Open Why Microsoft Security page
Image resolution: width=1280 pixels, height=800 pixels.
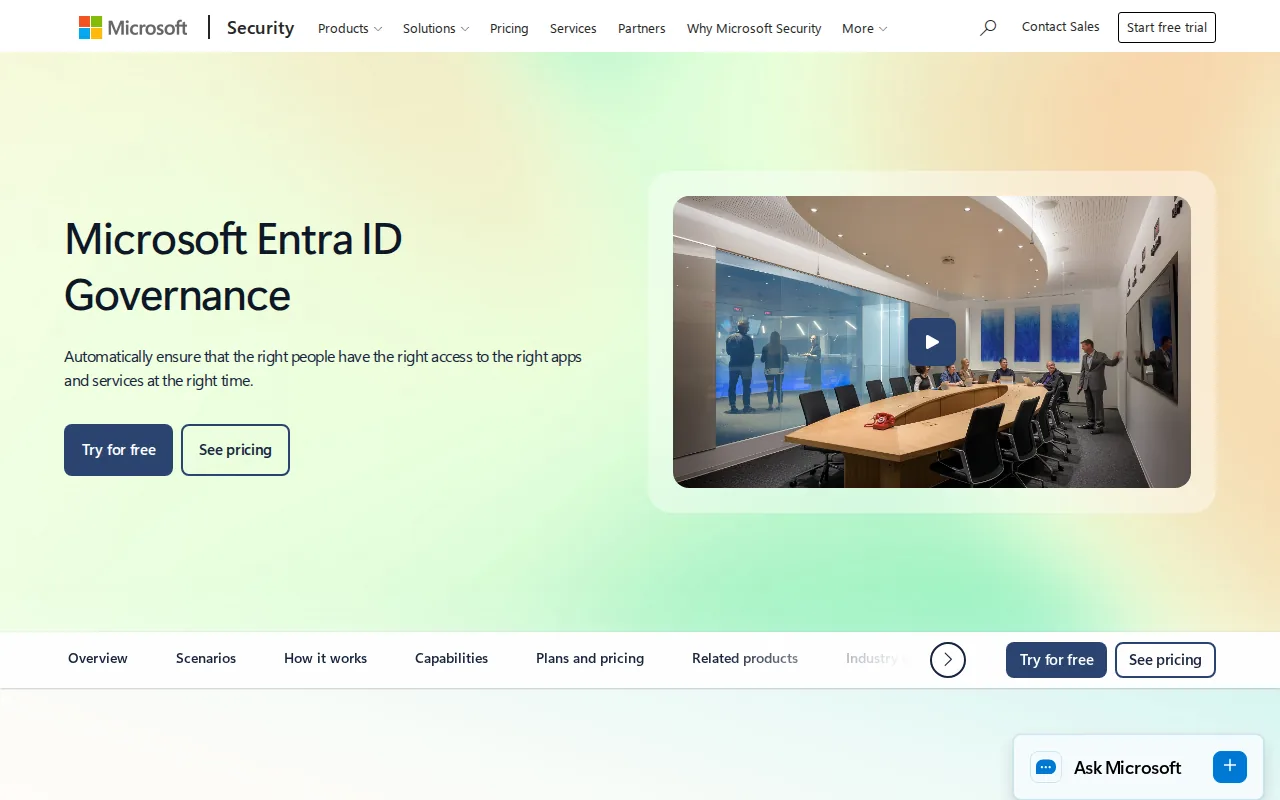[754, 28]
